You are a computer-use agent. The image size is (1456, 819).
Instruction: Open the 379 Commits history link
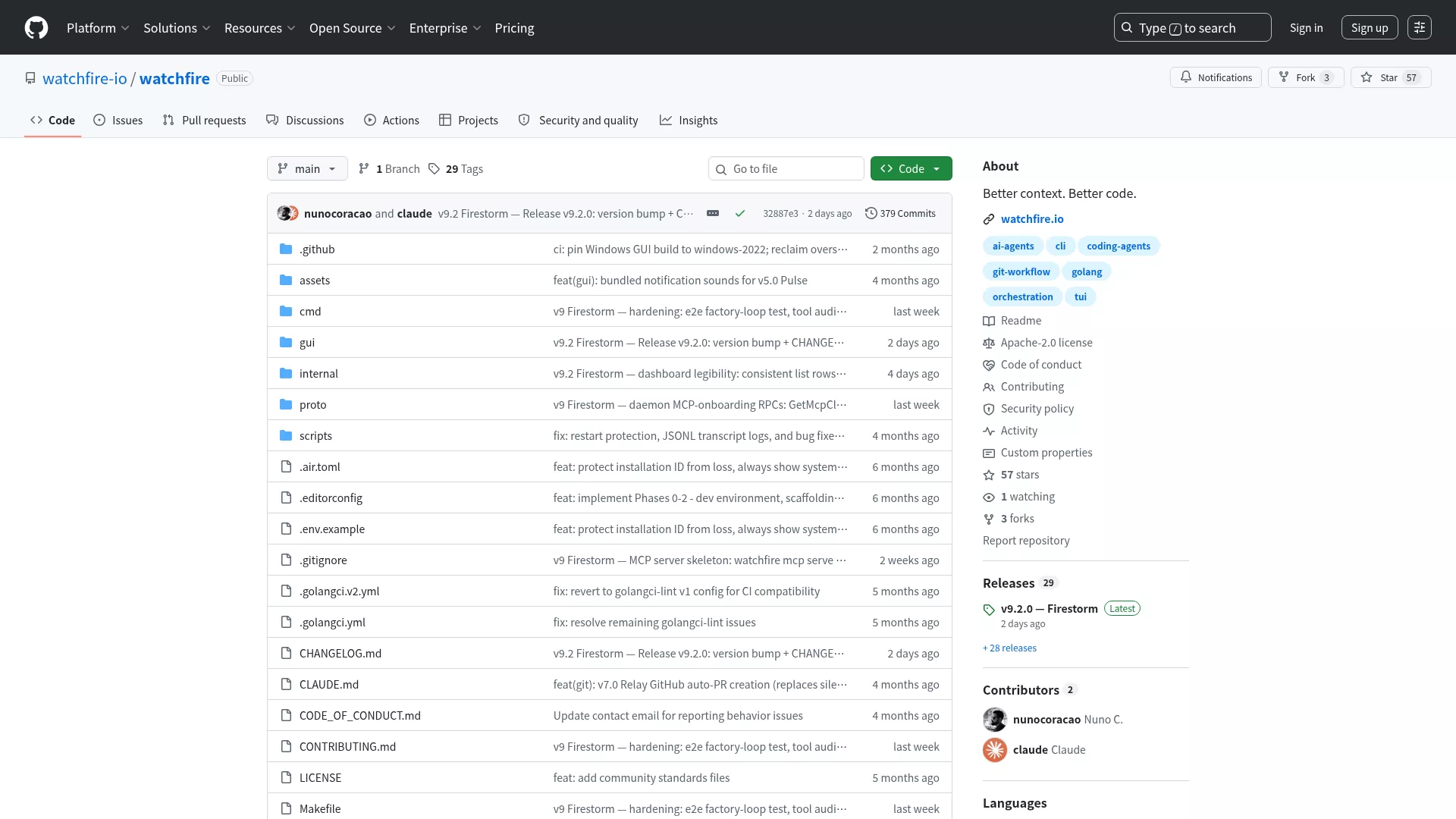tap(900, 214)
